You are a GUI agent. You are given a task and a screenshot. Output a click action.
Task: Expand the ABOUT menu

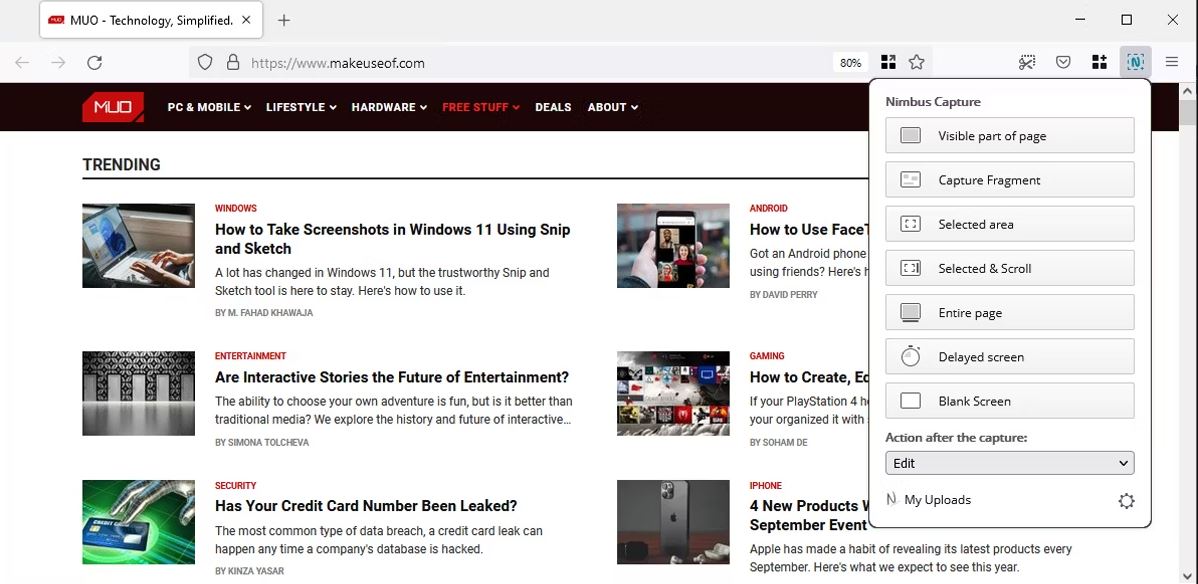(613, 107)
